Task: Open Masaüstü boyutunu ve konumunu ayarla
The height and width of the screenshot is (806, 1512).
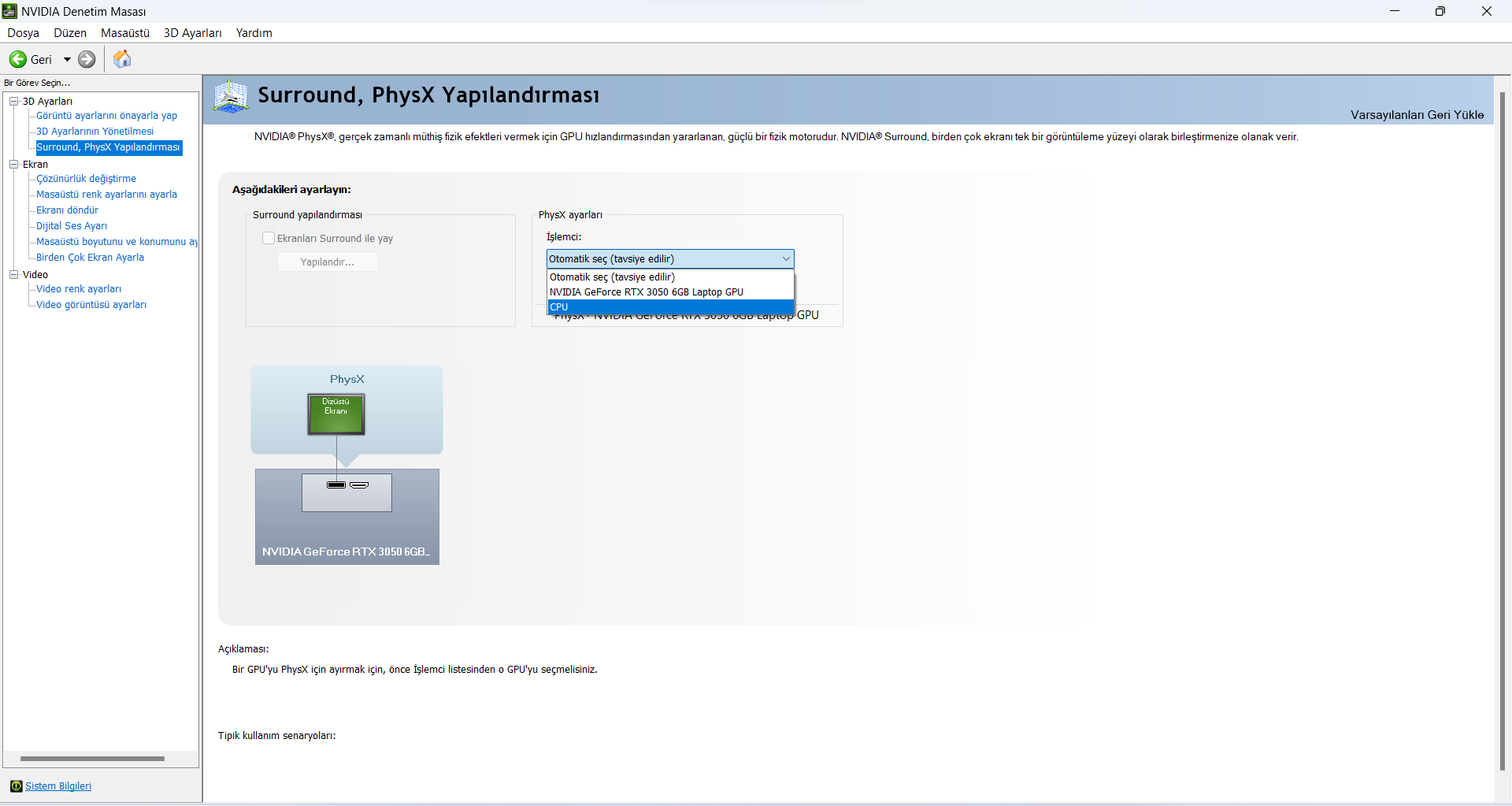Action: 117,242
